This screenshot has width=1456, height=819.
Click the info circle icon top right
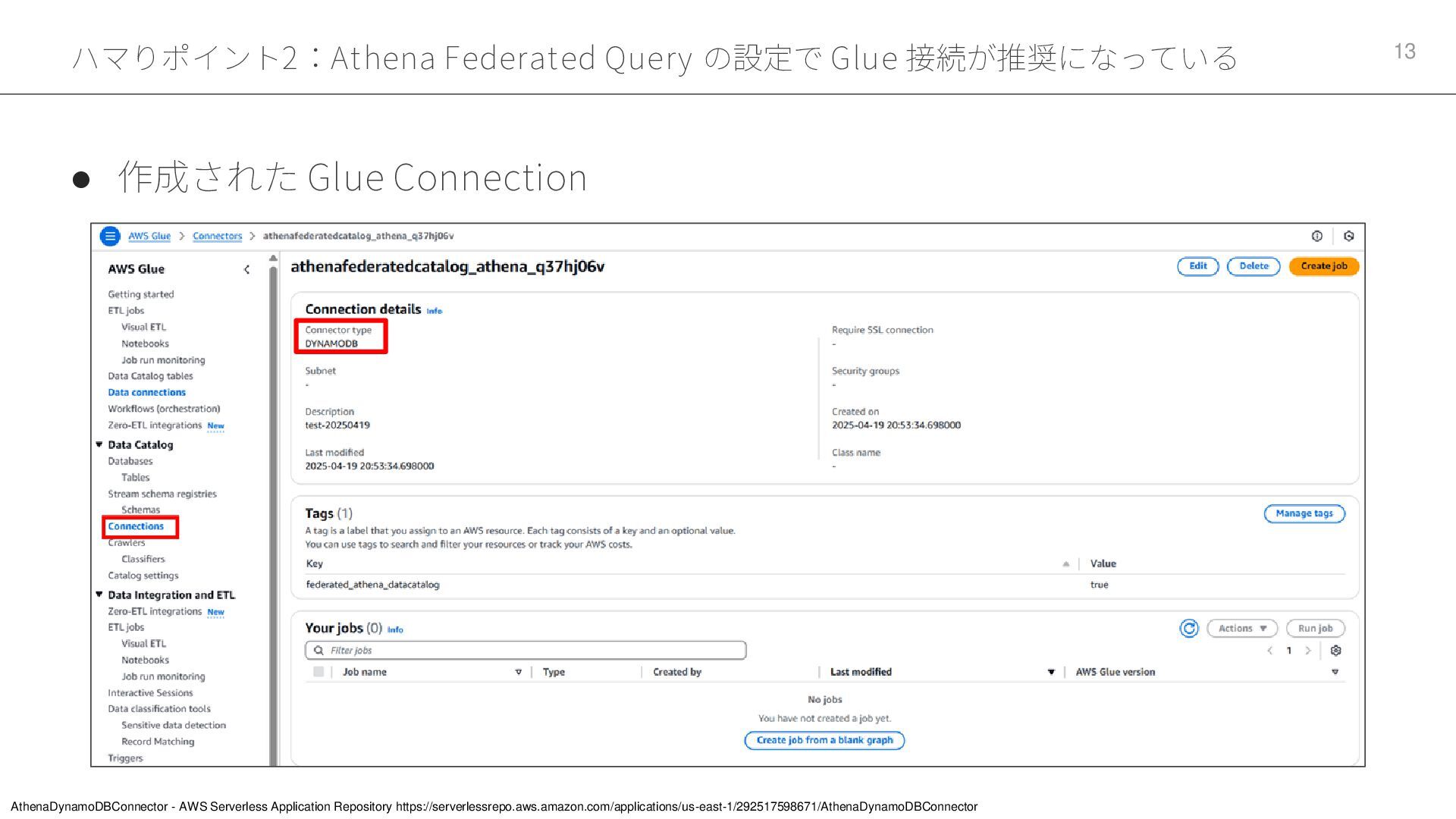tap(1316, 236)
